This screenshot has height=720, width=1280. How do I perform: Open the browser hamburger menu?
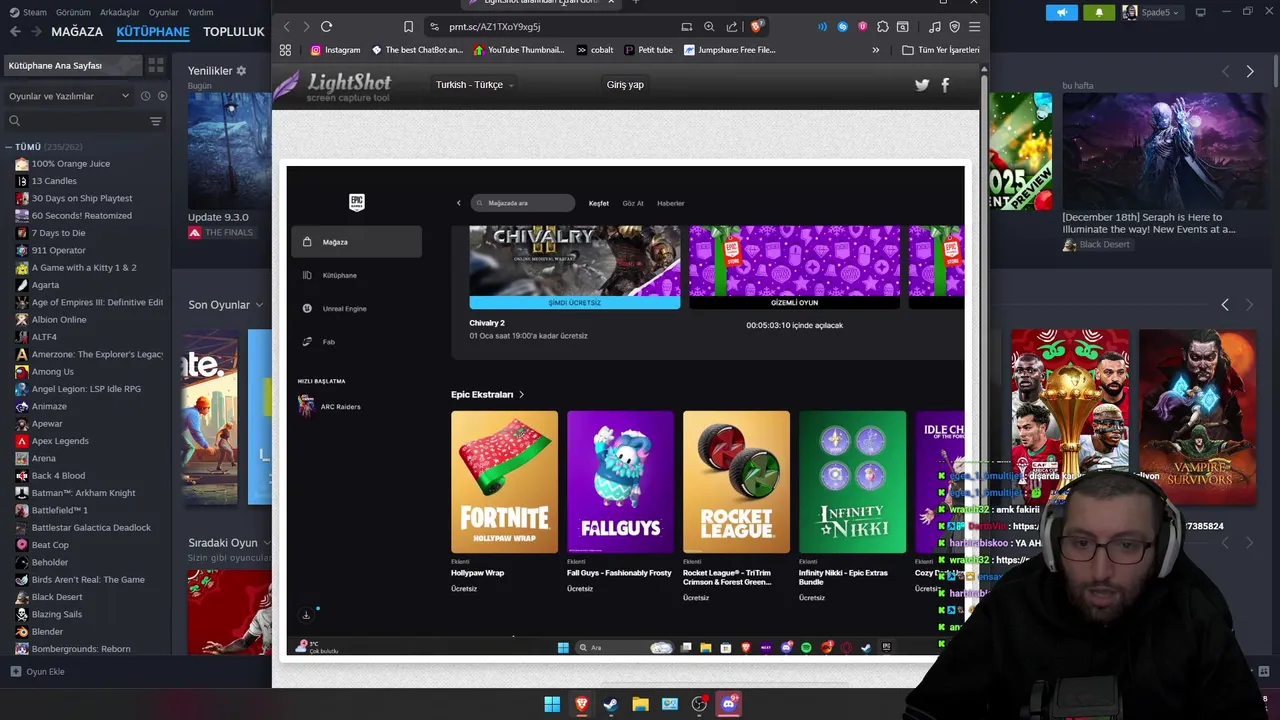974,27
